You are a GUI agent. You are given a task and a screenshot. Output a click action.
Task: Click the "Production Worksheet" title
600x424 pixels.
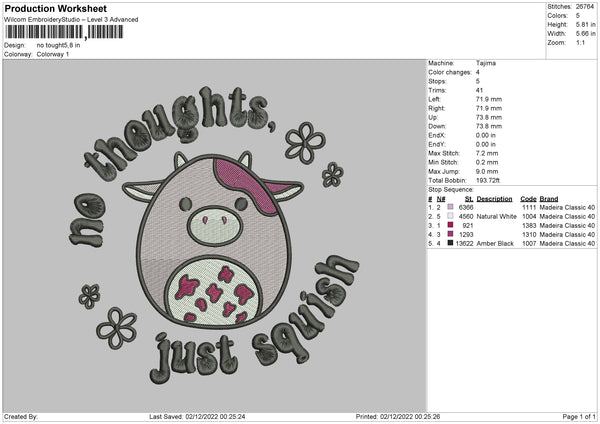click(x=55, y=8)
